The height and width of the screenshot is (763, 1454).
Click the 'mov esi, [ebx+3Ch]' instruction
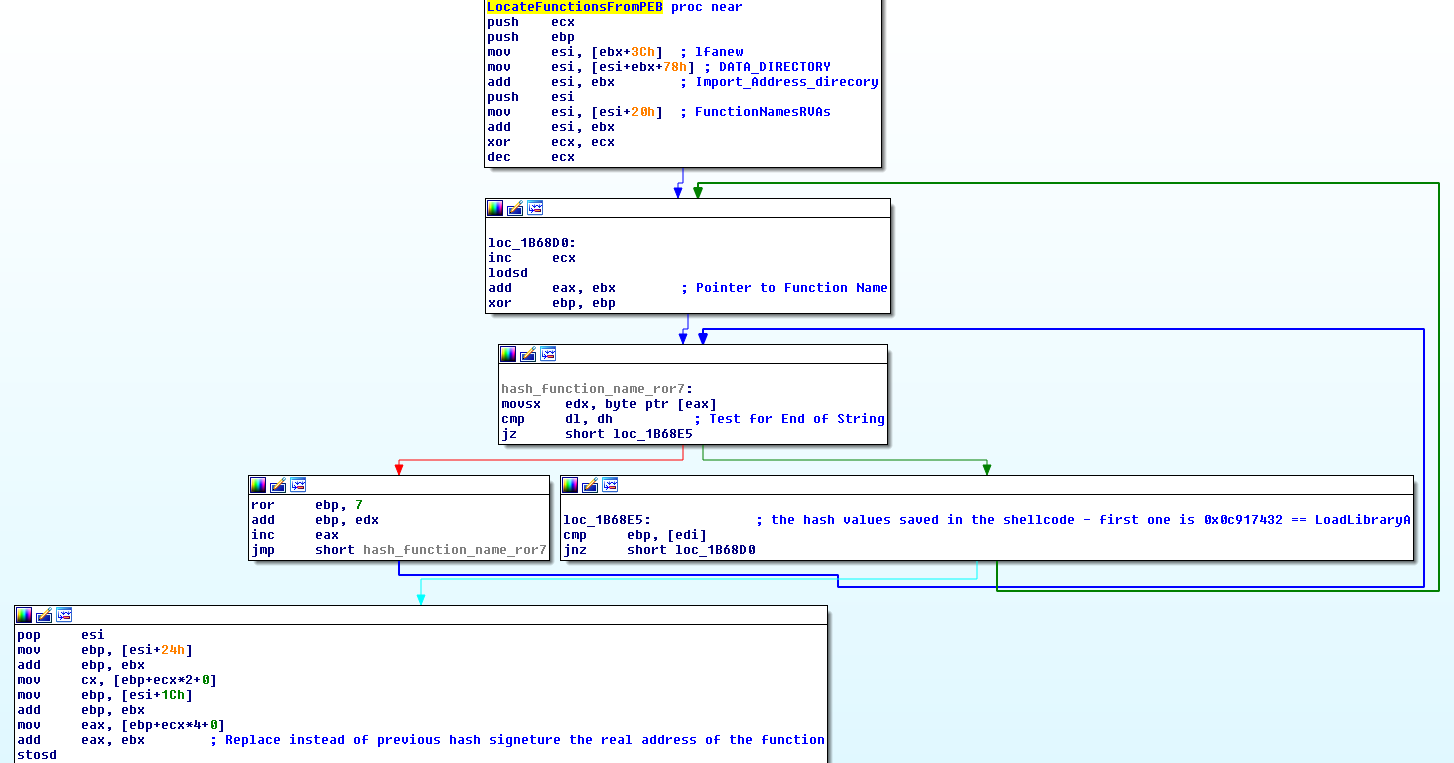[x=575, y=52]
